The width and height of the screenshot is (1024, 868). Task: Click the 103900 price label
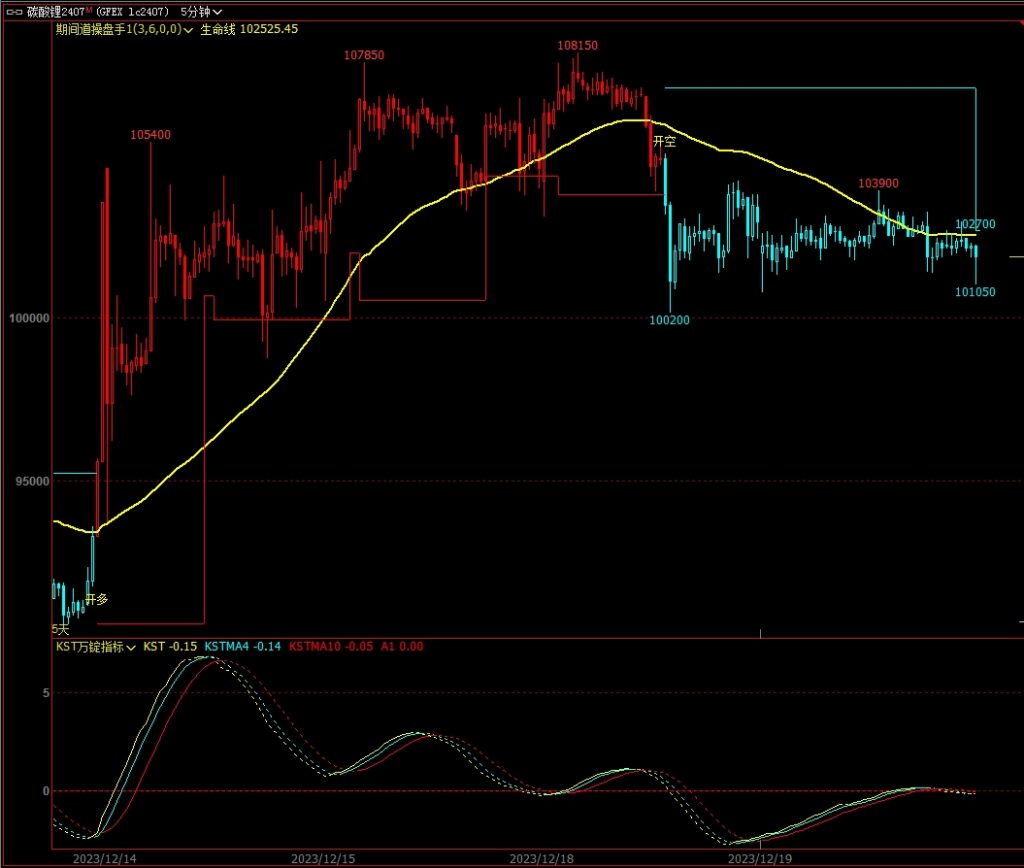(x=878, y=183)
